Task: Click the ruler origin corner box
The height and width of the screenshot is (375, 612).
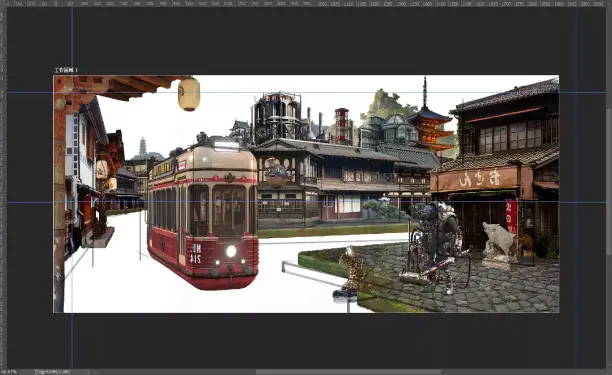Action: pos(3,3)
